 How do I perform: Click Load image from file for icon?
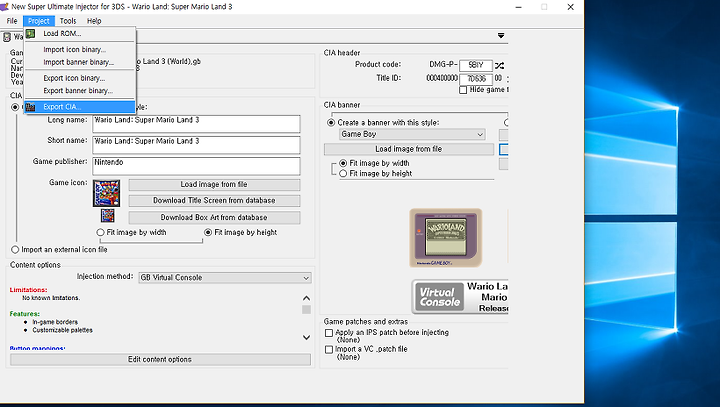[214, 184]
